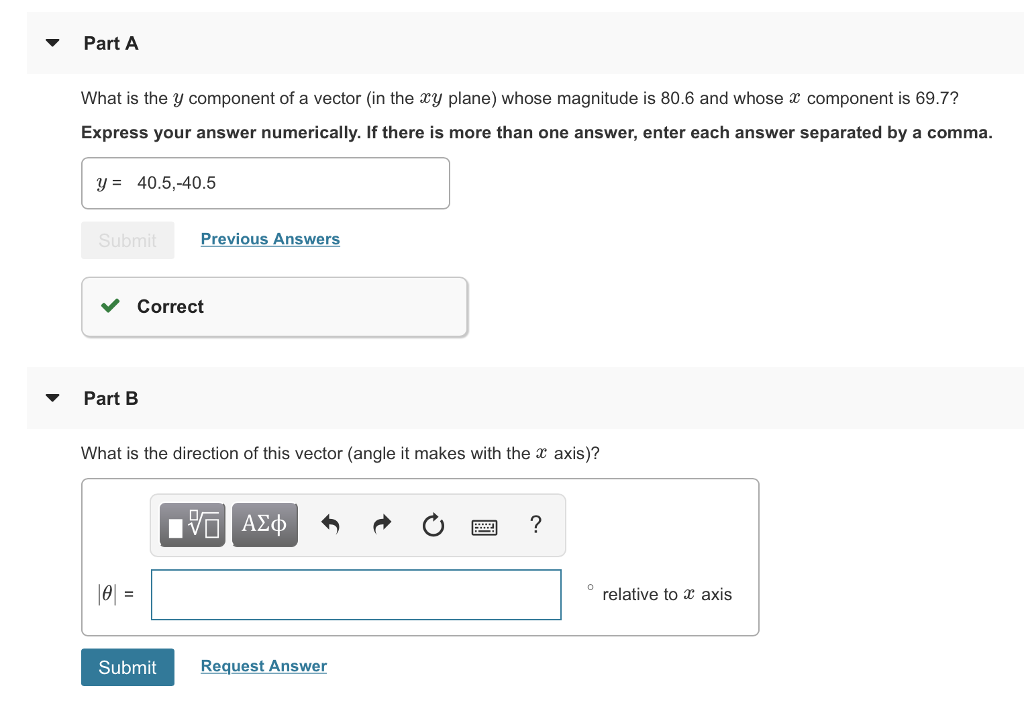The width and height of the screenshot is (1024, 717).
Task: Expand the Part A disclosure triangle
Action: [x=51, y=42]
